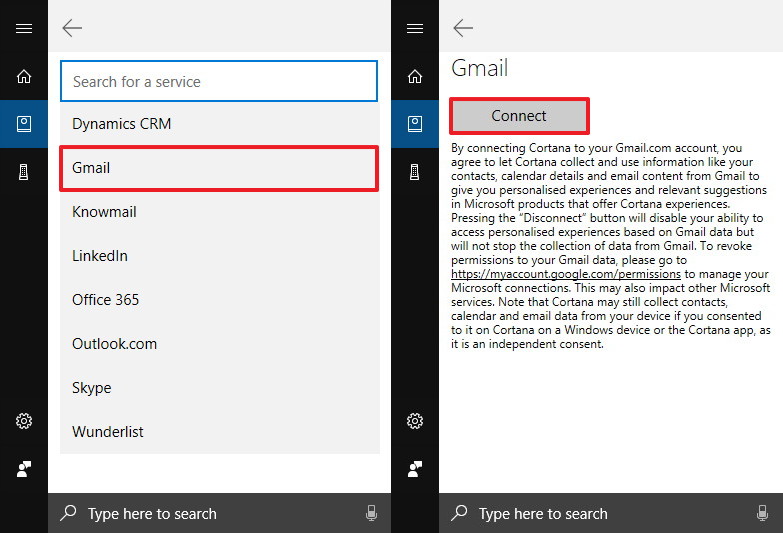
Task: Click microphone icon in right search bar
Action: [x=762, y=513]
